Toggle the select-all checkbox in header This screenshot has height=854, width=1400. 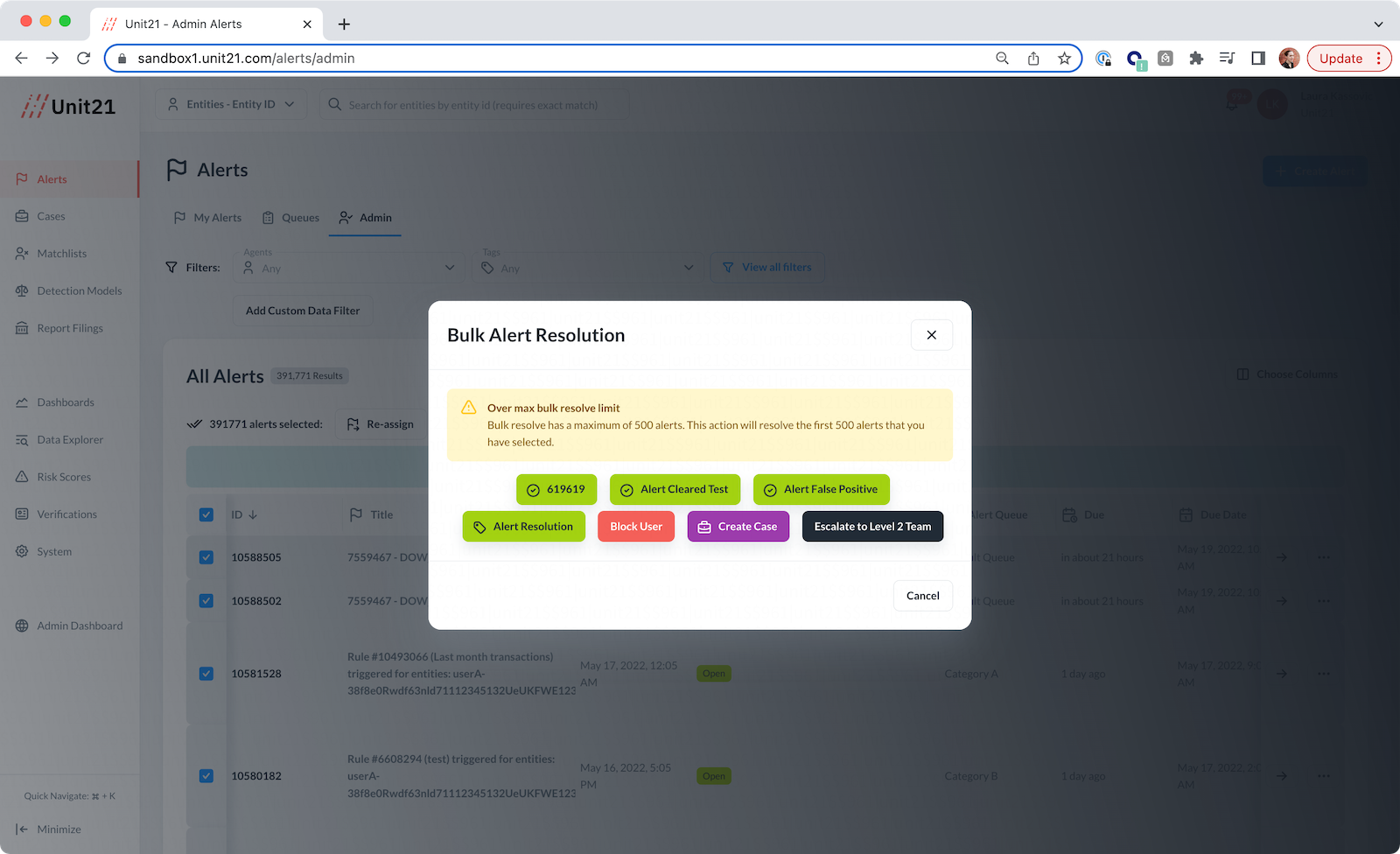206,515
